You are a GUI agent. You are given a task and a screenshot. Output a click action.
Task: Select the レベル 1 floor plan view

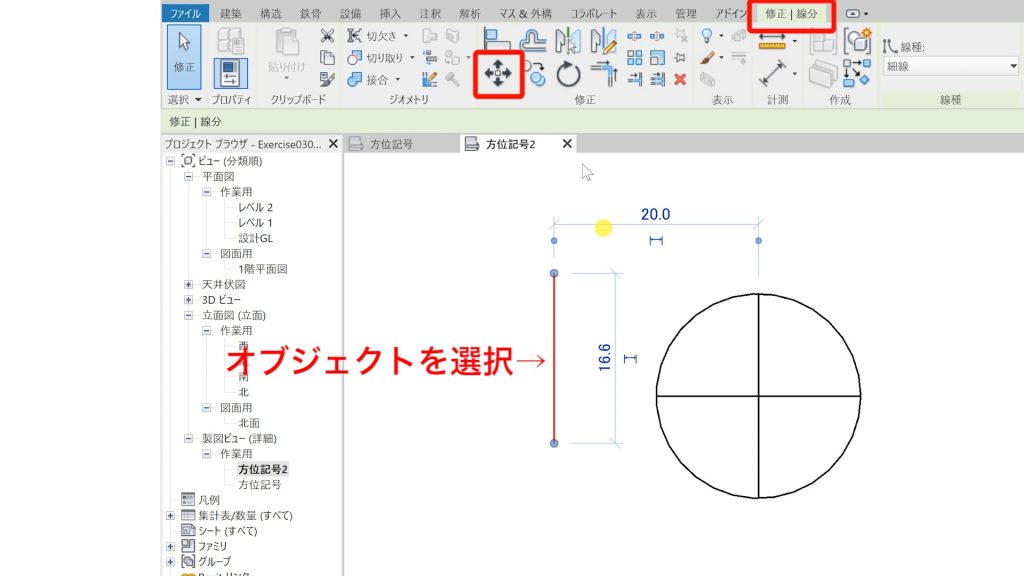[258, 222]
